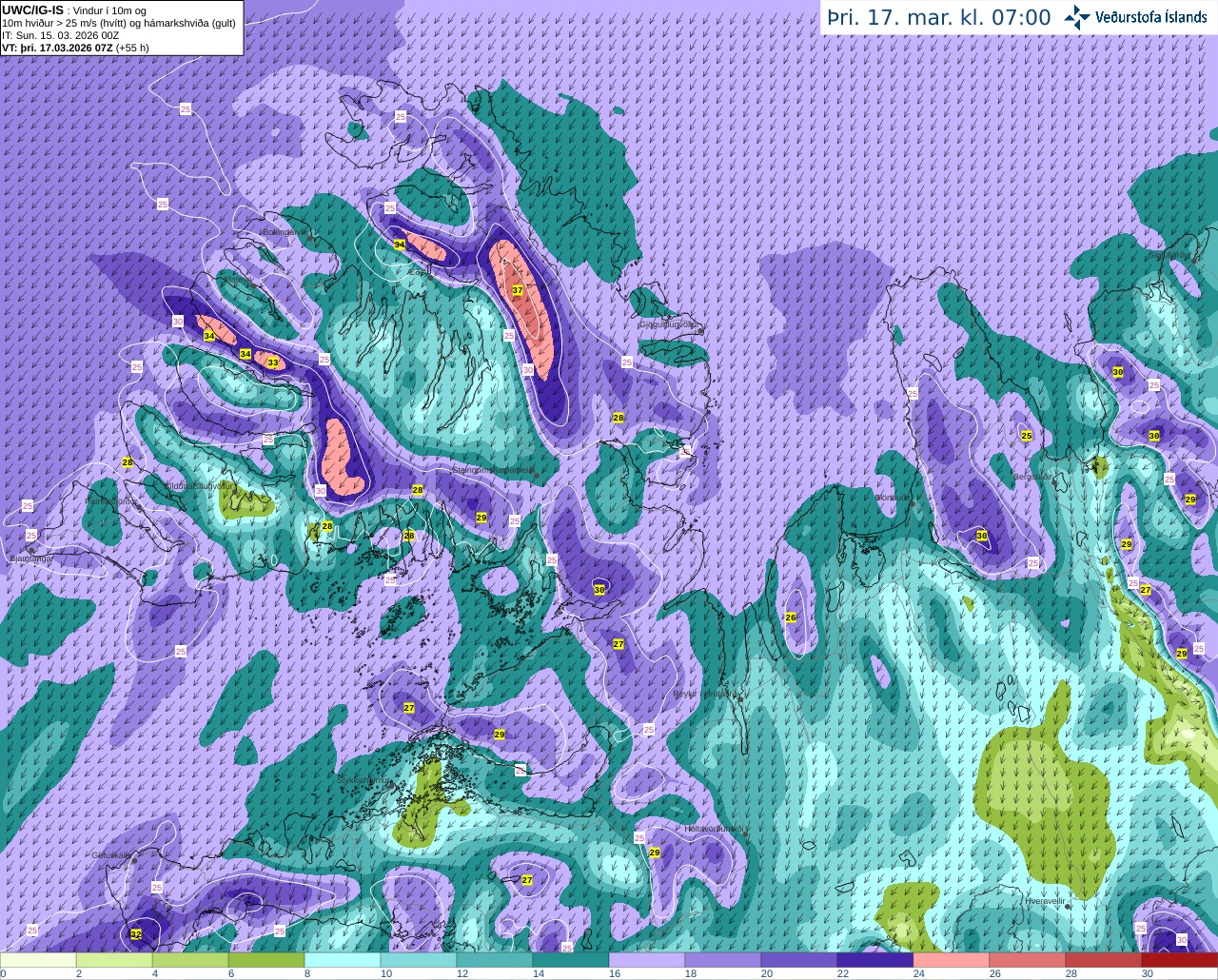Click the Reykir í Hrútafirði station label
The width and height of the screenshot is (1218, 980).
(706, 694)
